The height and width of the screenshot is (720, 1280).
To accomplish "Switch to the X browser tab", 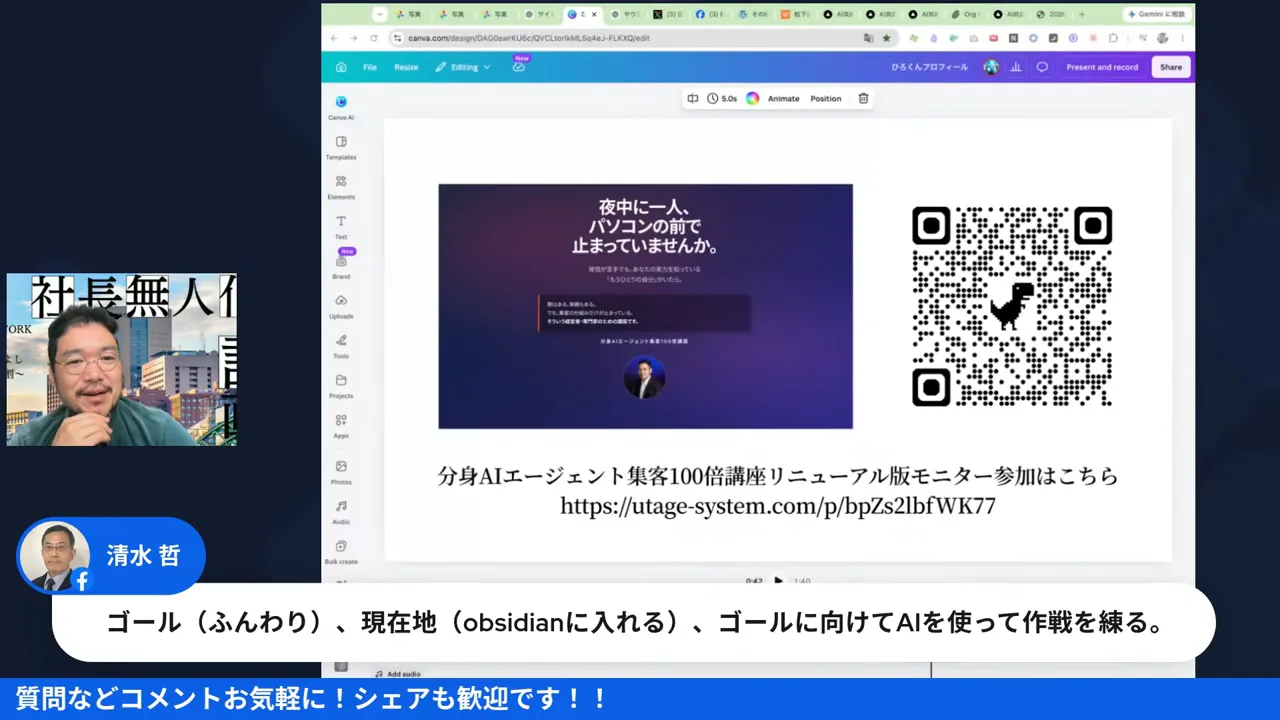I will [666, 14].
